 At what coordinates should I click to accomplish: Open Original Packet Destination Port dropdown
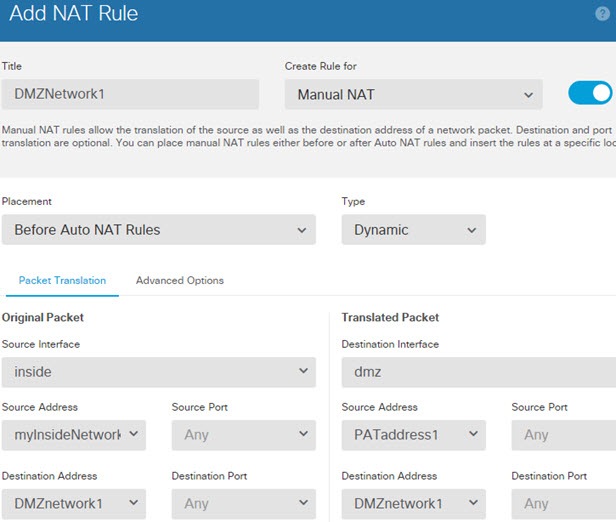[x=244, y=504]
